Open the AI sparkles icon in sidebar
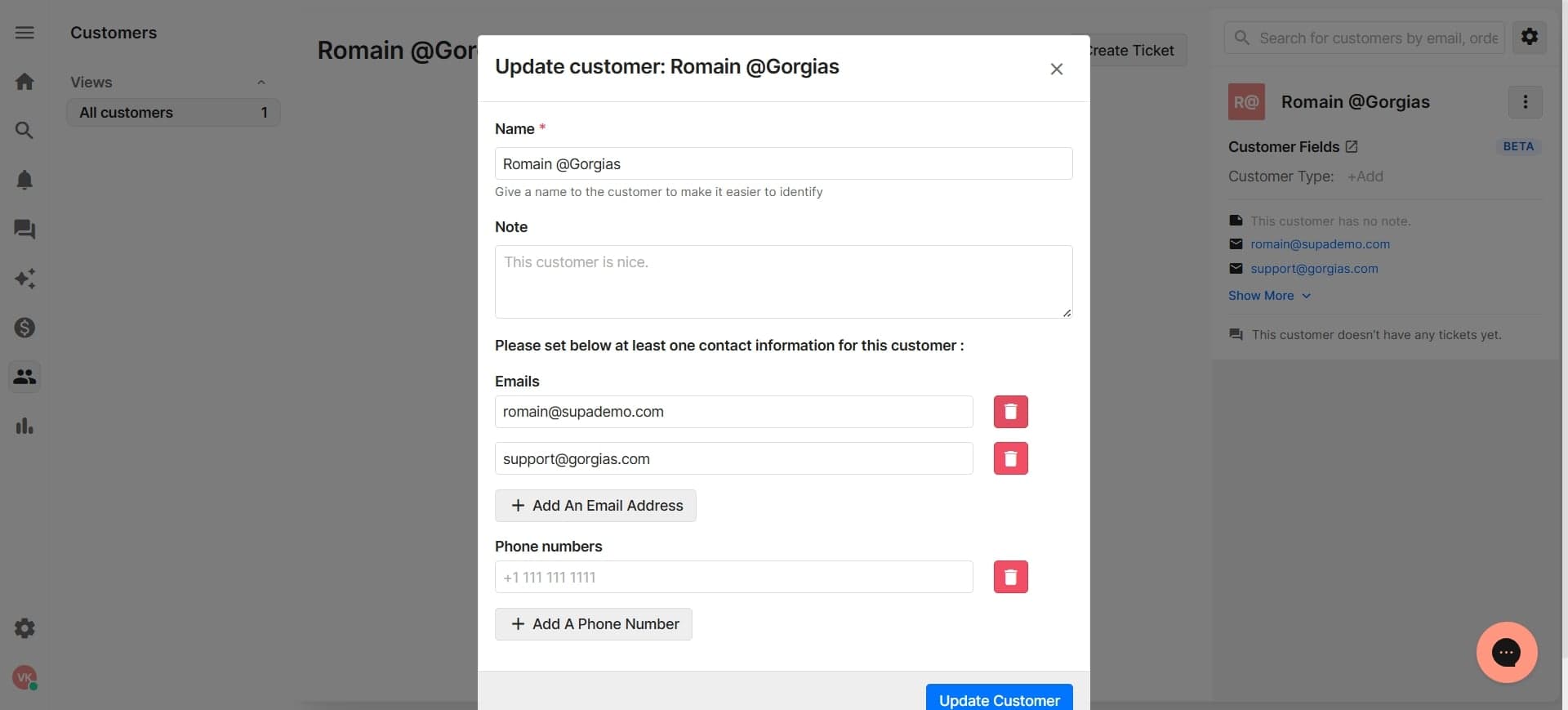1568x710 pixels. point(24,279)
